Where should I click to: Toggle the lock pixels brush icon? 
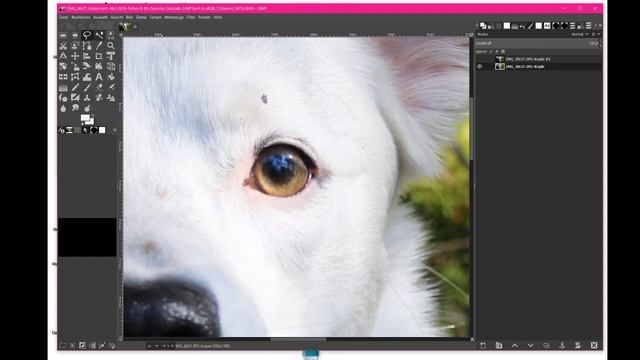coord(491,51)
